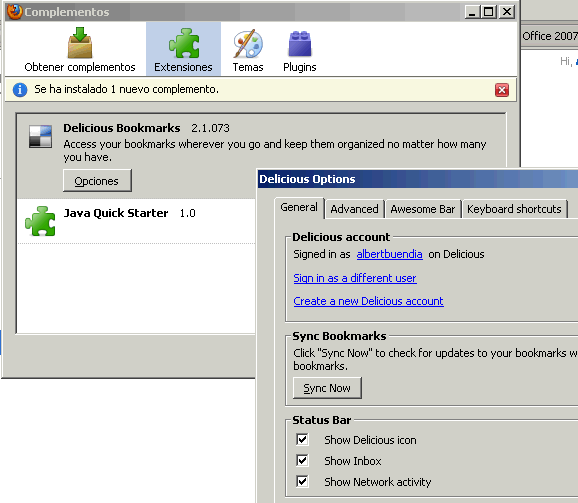
Task: Click the Delicious Bookmarks checkered icon
Action: [x=41, y=137]
